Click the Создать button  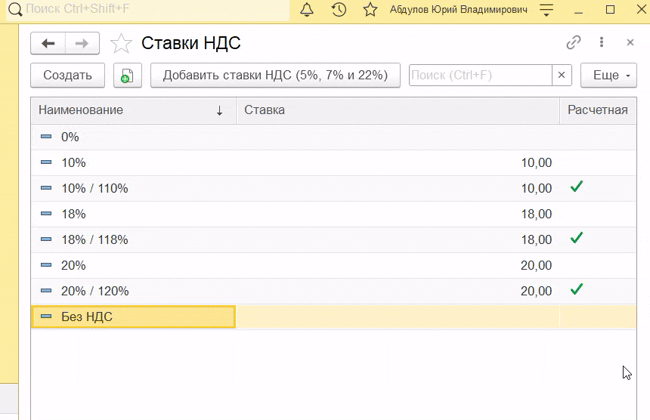[68, 75]
